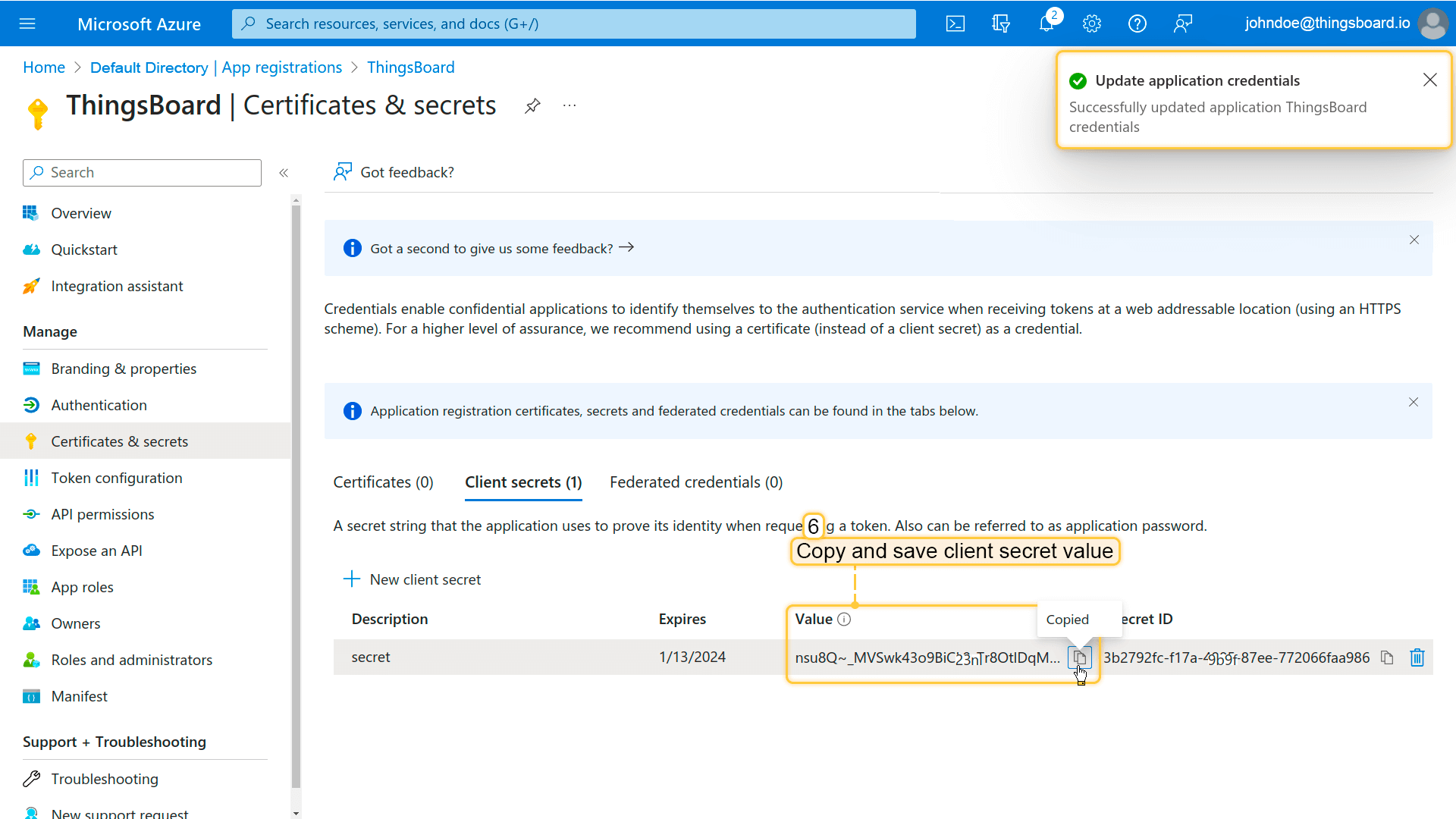Switch to the Certificates (0) tab
1456x819 pixels.
pos(383,482)
